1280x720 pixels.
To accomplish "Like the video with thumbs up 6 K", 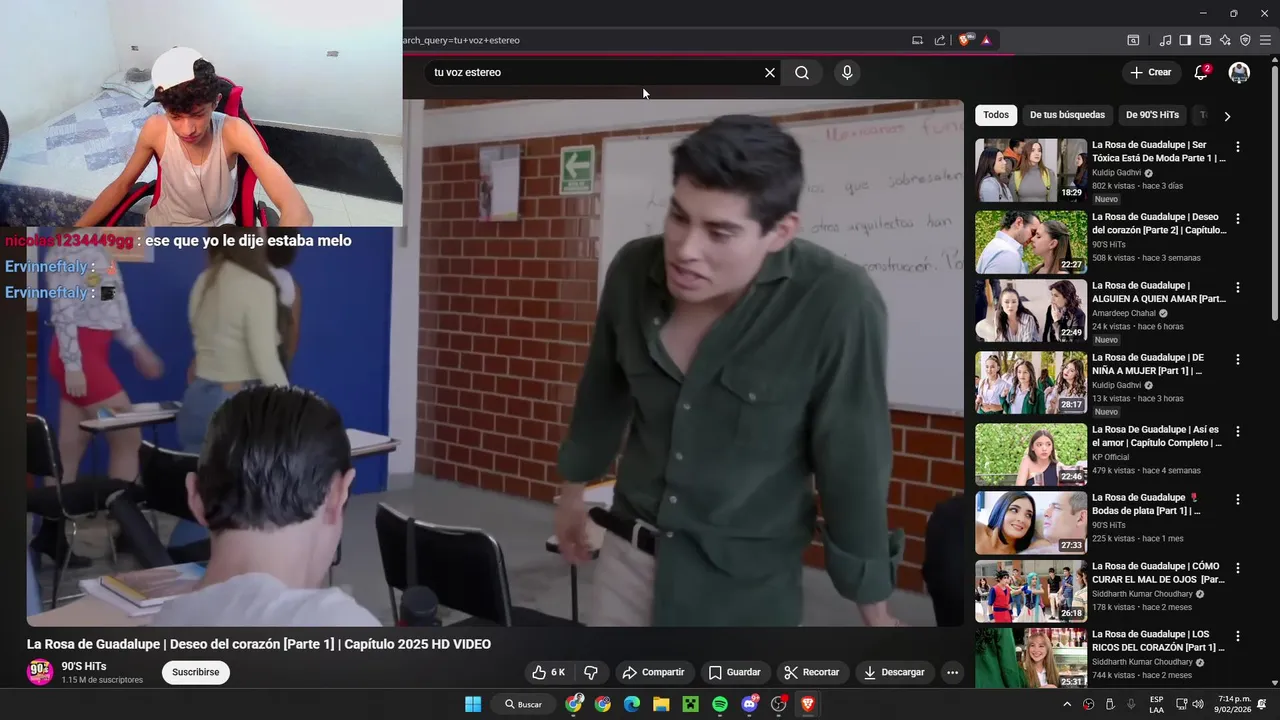I will point(549,673).
